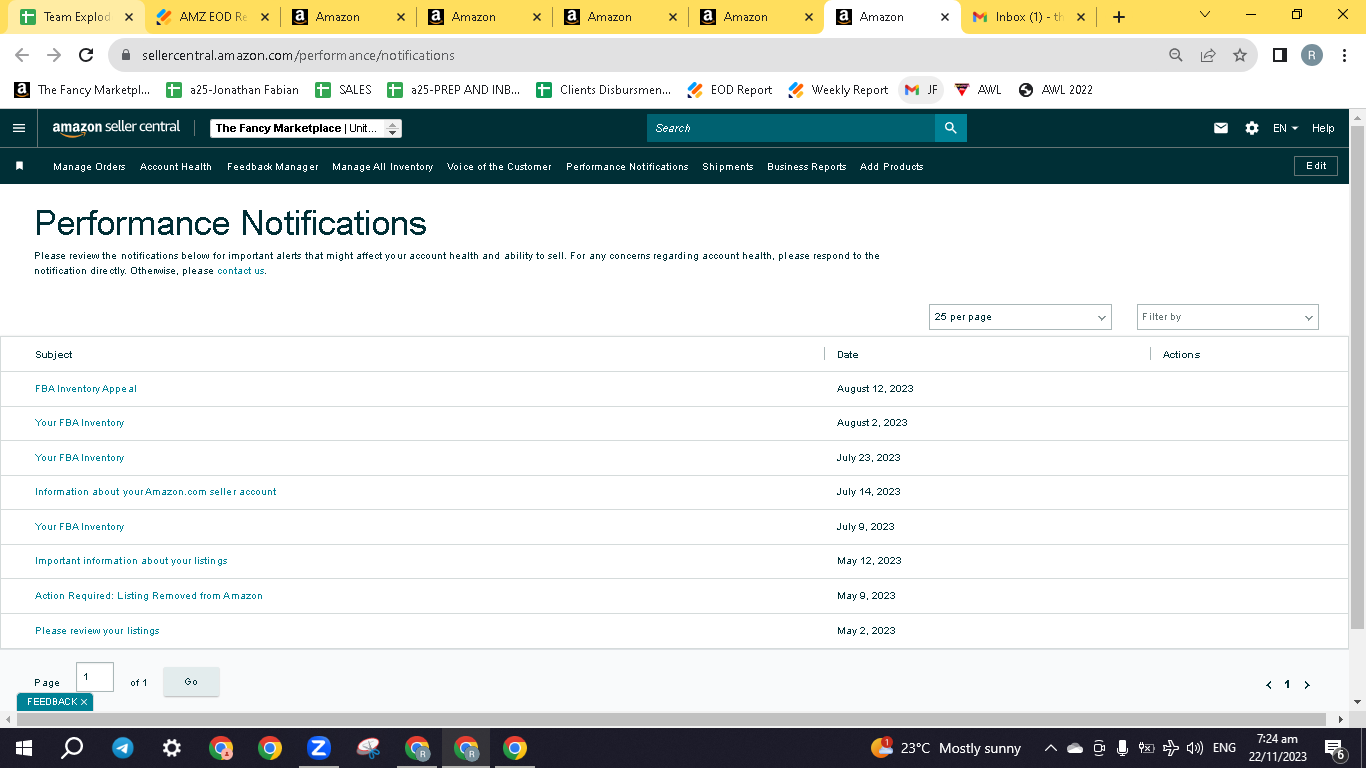This screenshot has height=768, width=1366.
Task: Toggle the Chrome side panel
Action: pyautogui.click(x=1280, y=55)
